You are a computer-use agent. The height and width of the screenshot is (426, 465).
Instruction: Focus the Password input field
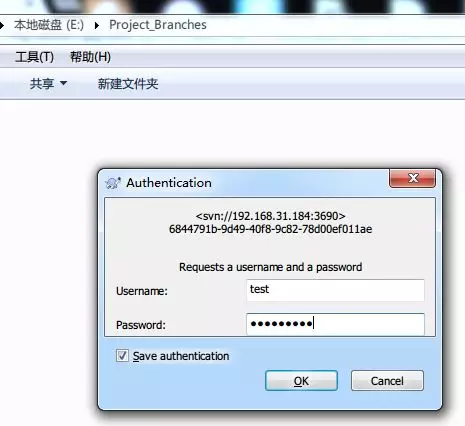[335, 324]
